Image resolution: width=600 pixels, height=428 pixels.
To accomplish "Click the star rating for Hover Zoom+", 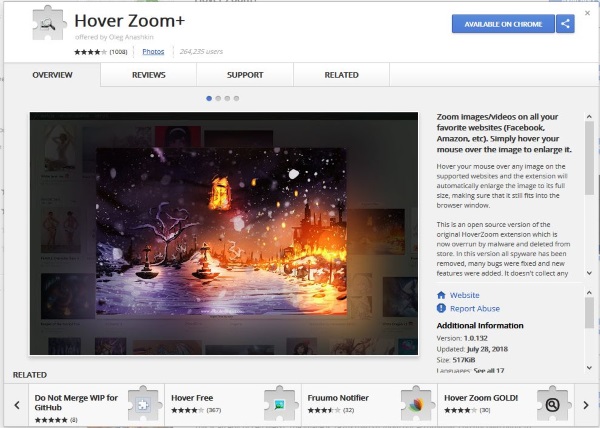I will coord(91,52).
